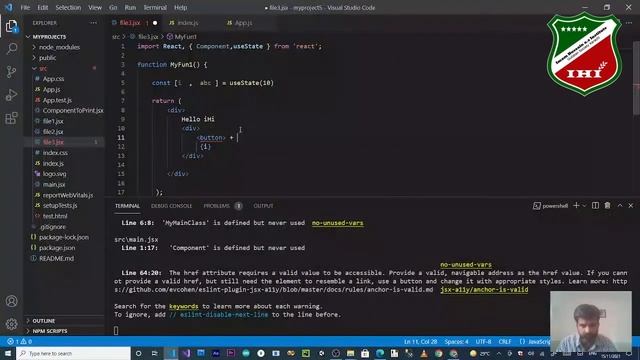Open Windows Start menu
Screen dimensions: 640x360
pos(8,353)
